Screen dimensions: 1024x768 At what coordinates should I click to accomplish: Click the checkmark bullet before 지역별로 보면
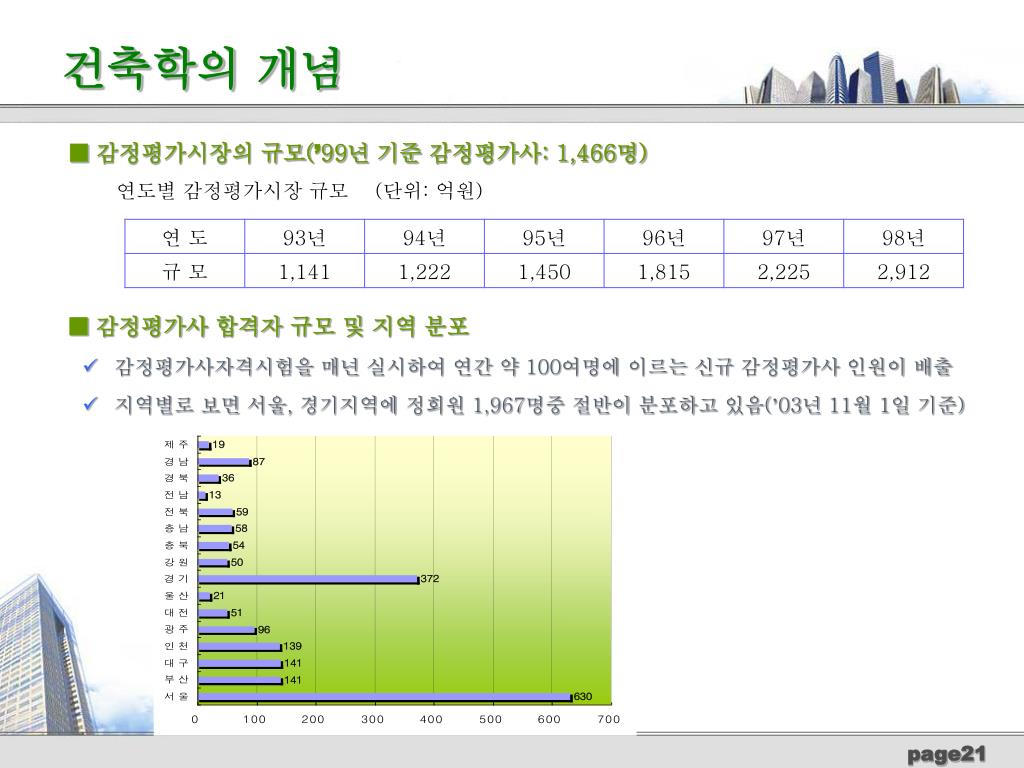pyautogui.click(x=91, y=404)
